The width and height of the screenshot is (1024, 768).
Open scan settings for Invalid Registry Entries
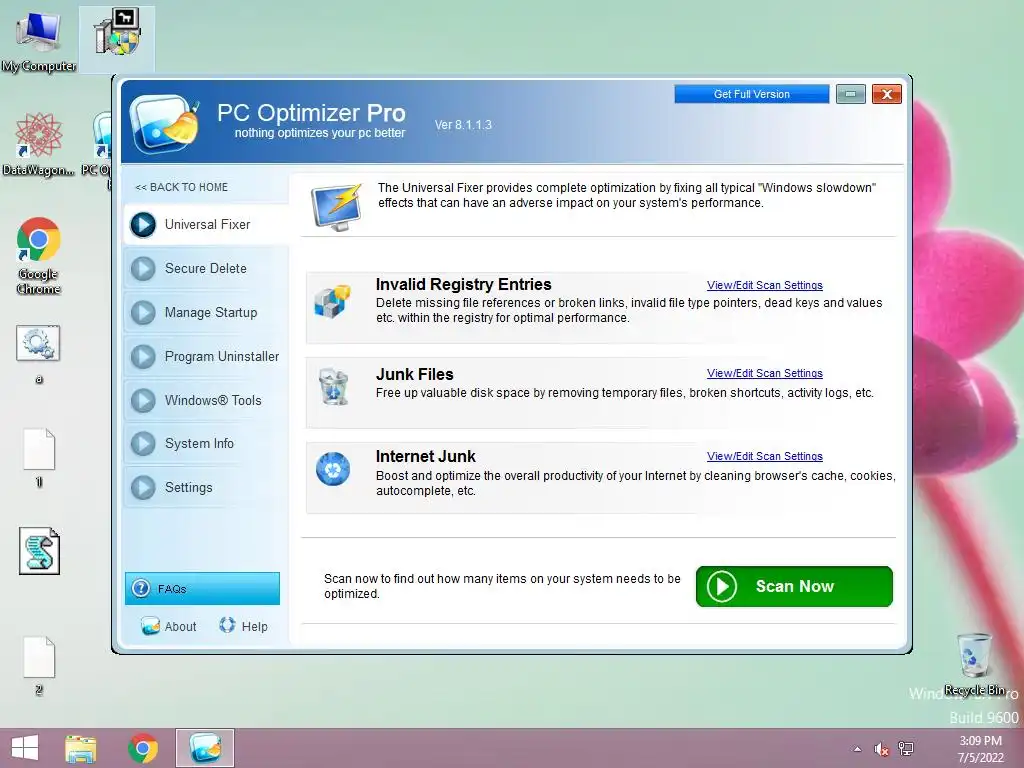765,285
